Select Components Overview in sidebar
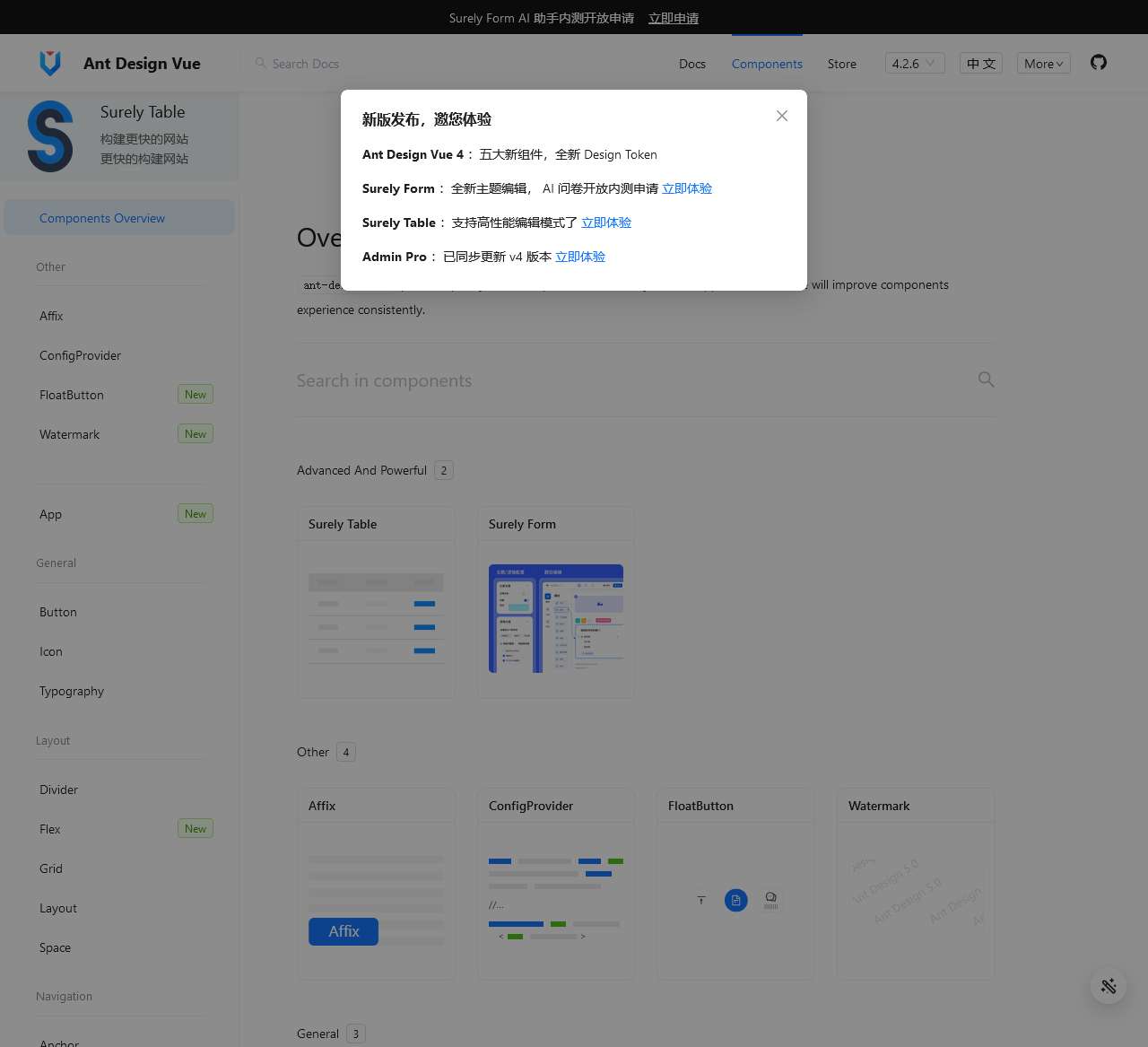Screen dimensions: 1148x1047 (x=119, y=218)
